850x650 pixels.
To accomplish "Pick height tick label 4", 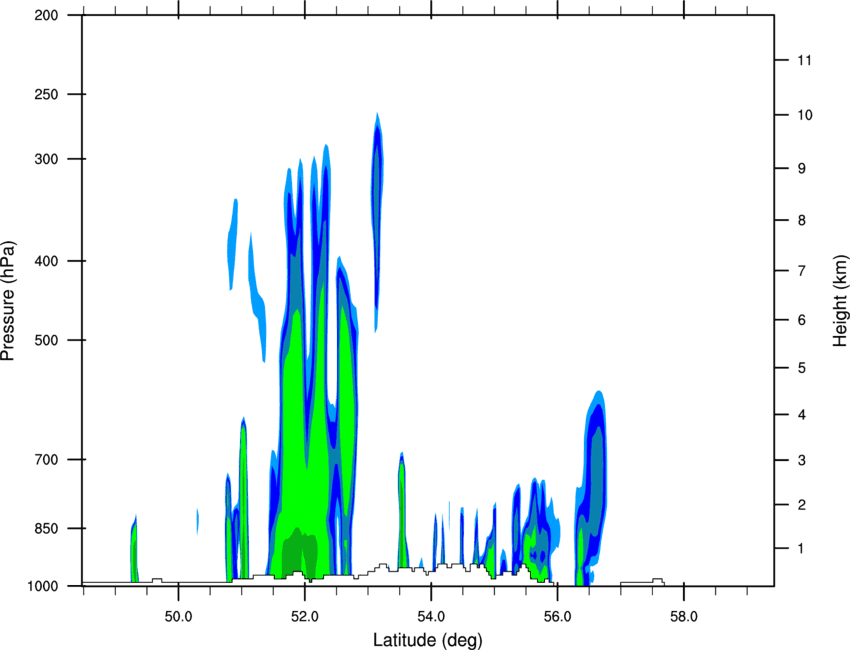I will pos(802,415).
